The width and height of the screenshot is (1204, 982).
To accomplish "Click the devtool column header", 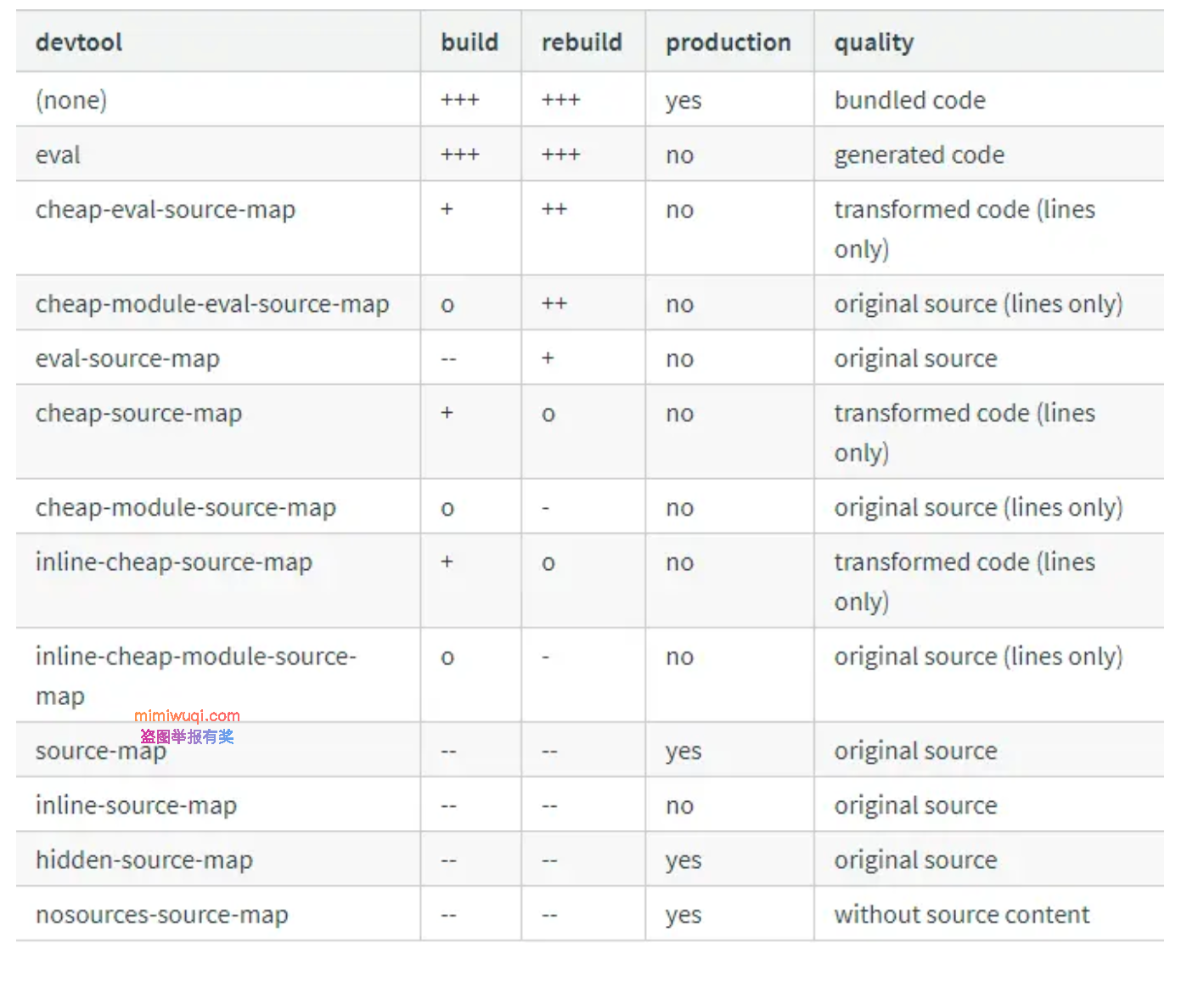I will pos(79,42).
